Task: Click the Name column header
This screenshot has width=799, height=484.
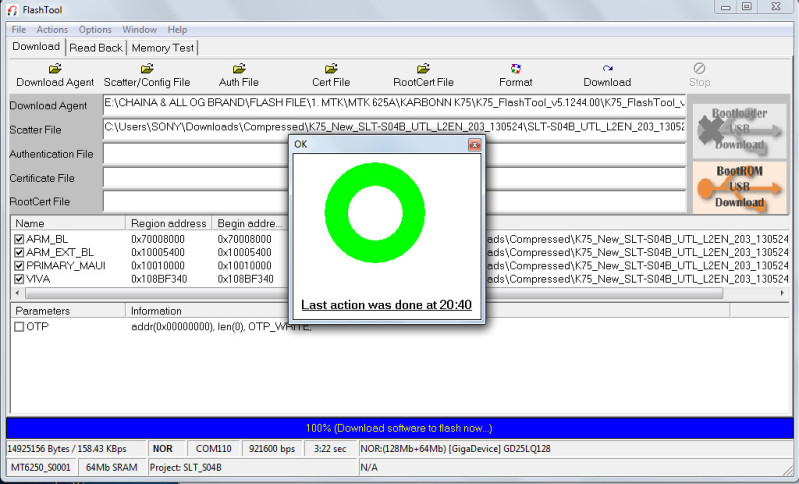Action: (68, 223)
